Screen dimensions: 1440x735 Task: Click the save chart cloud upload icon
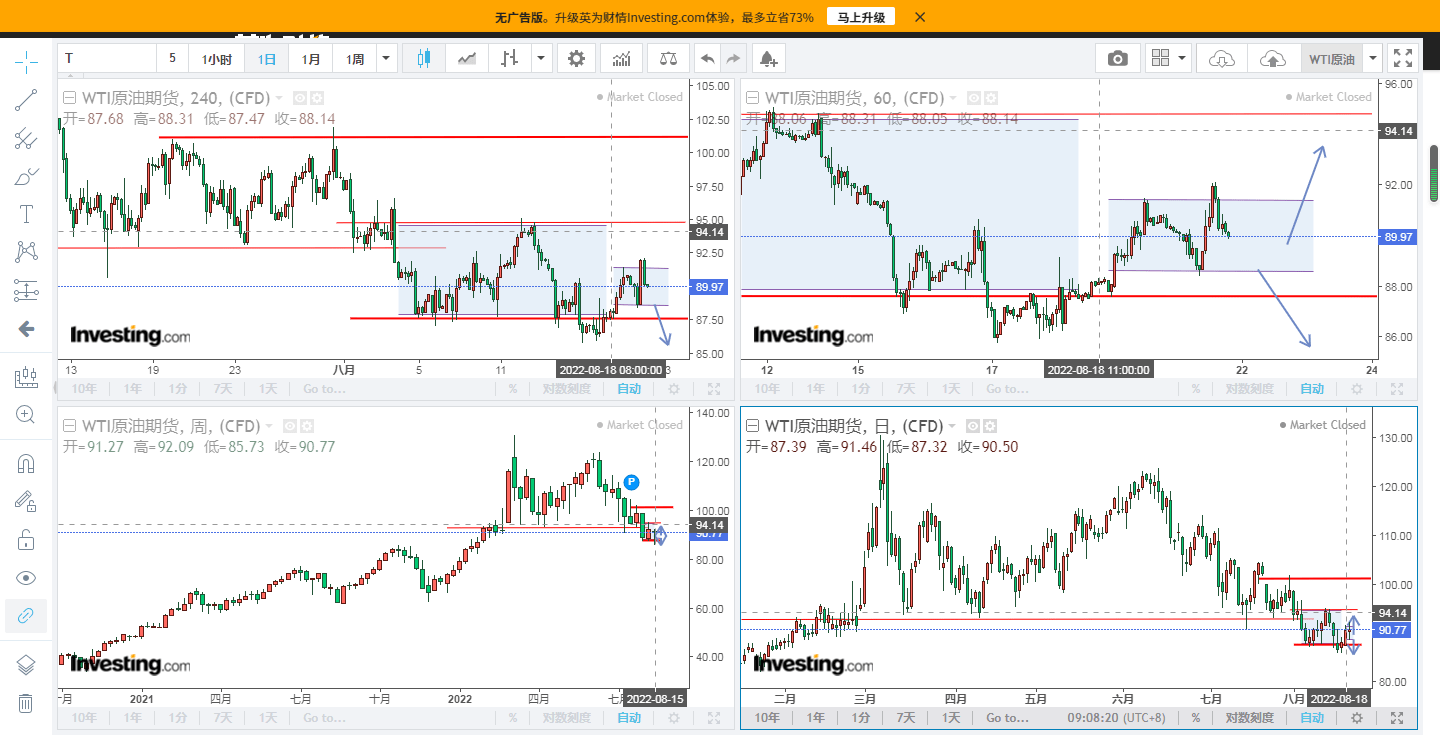point(1273,59)
